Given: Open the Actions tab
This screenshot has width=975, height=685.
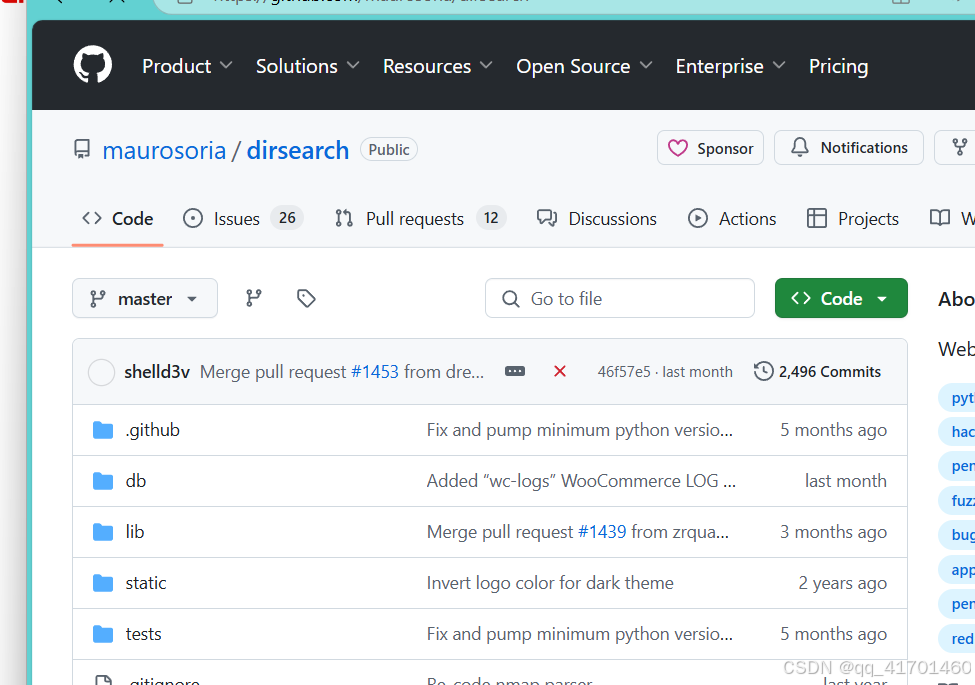Looking at the screenshot, I should [x=732, y=219].
